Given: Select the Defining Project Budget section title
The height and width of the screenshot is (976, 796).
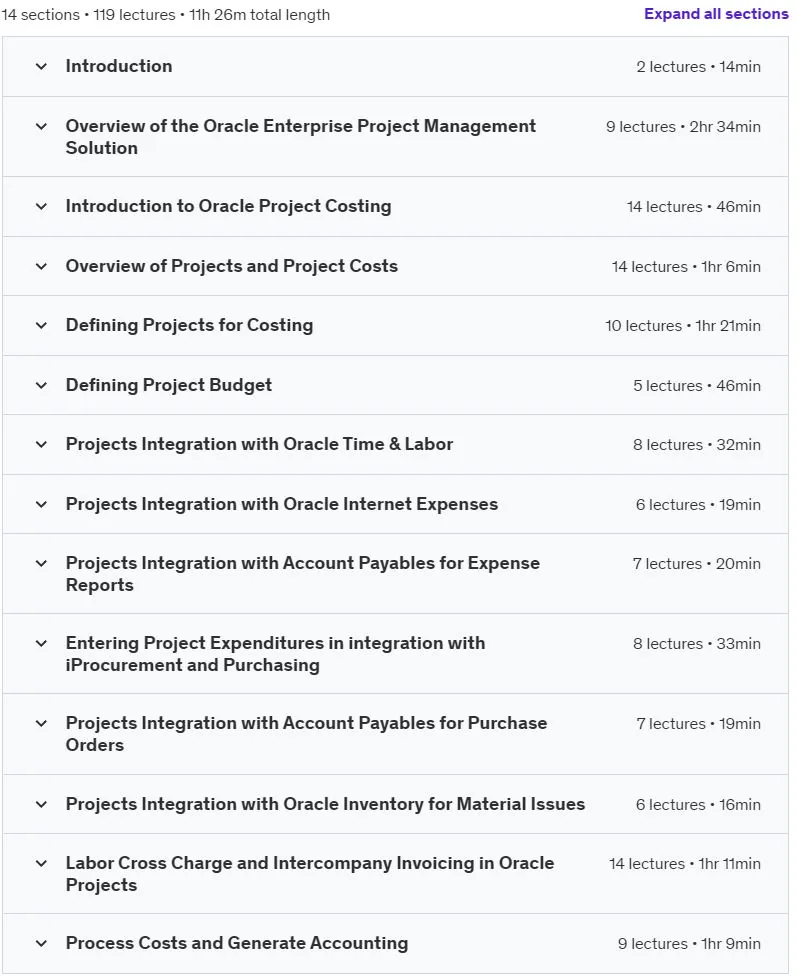Looking at the screenshot, I should pyautogui.click(x=169, y=385).
